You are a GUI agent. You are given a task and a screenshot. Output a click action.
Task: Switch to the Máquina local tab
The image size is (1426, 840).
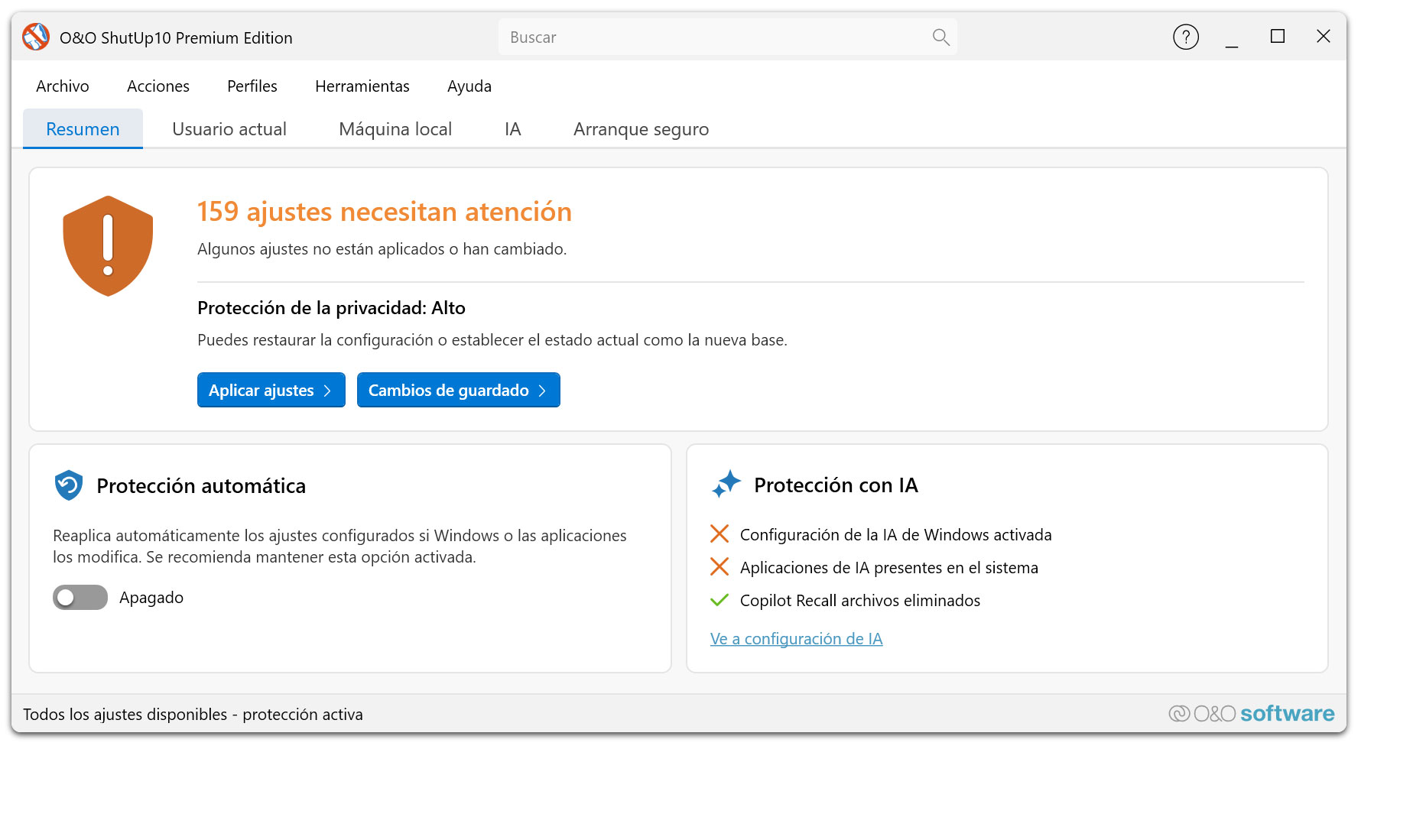point(395,128)
